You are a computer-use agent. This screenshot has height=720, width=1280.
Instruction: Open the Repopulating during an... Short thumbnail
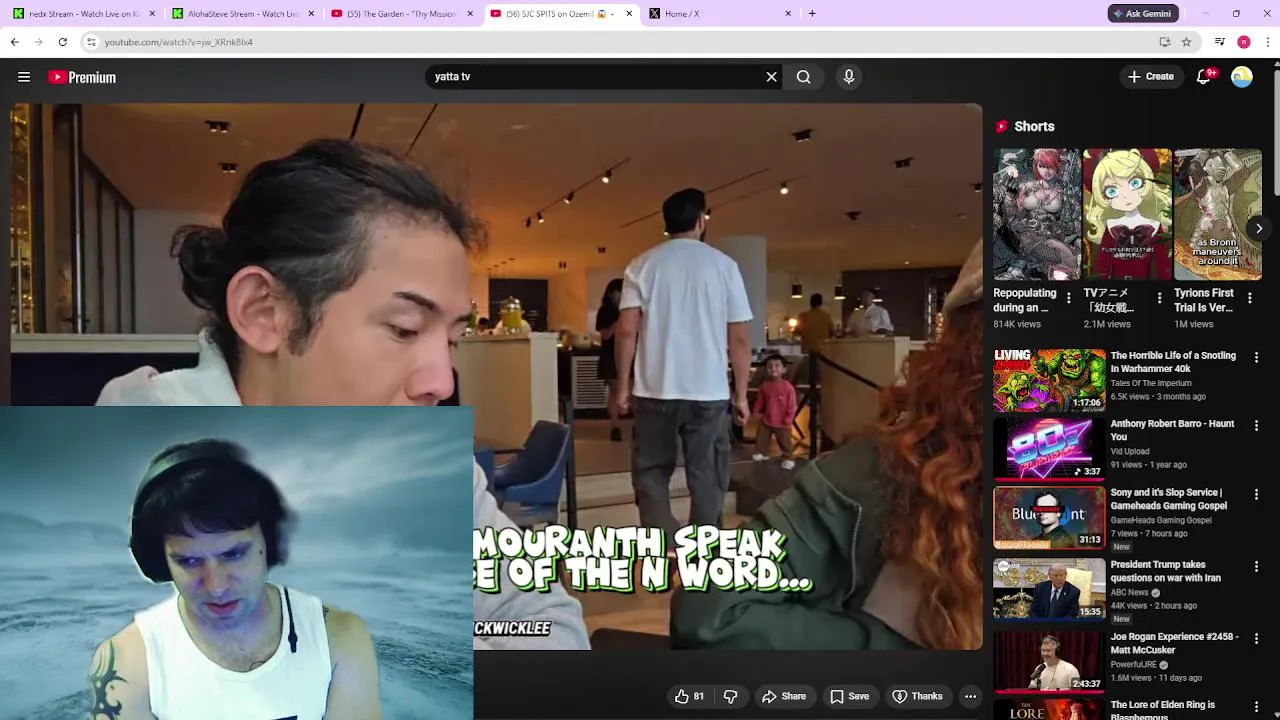(1037, 214)
